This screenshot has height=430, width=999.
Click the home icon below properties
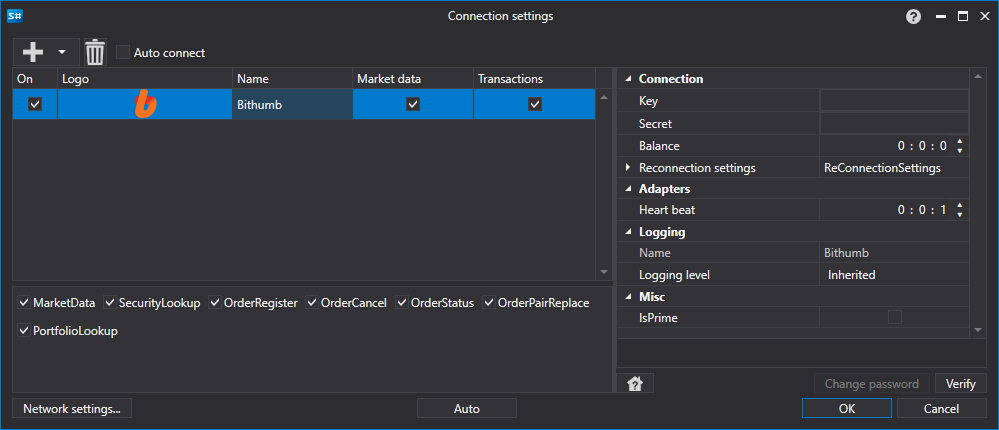[635, 383]
